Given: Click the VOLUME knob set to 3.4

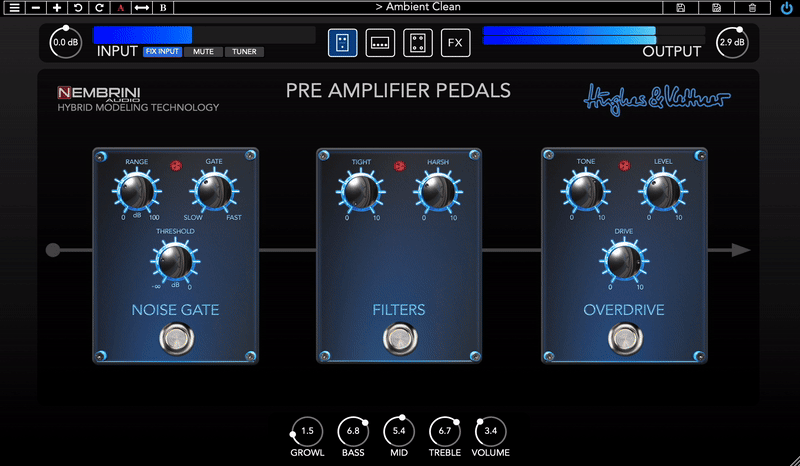Looking at the screenshot, I should click(x=490, y=431).
